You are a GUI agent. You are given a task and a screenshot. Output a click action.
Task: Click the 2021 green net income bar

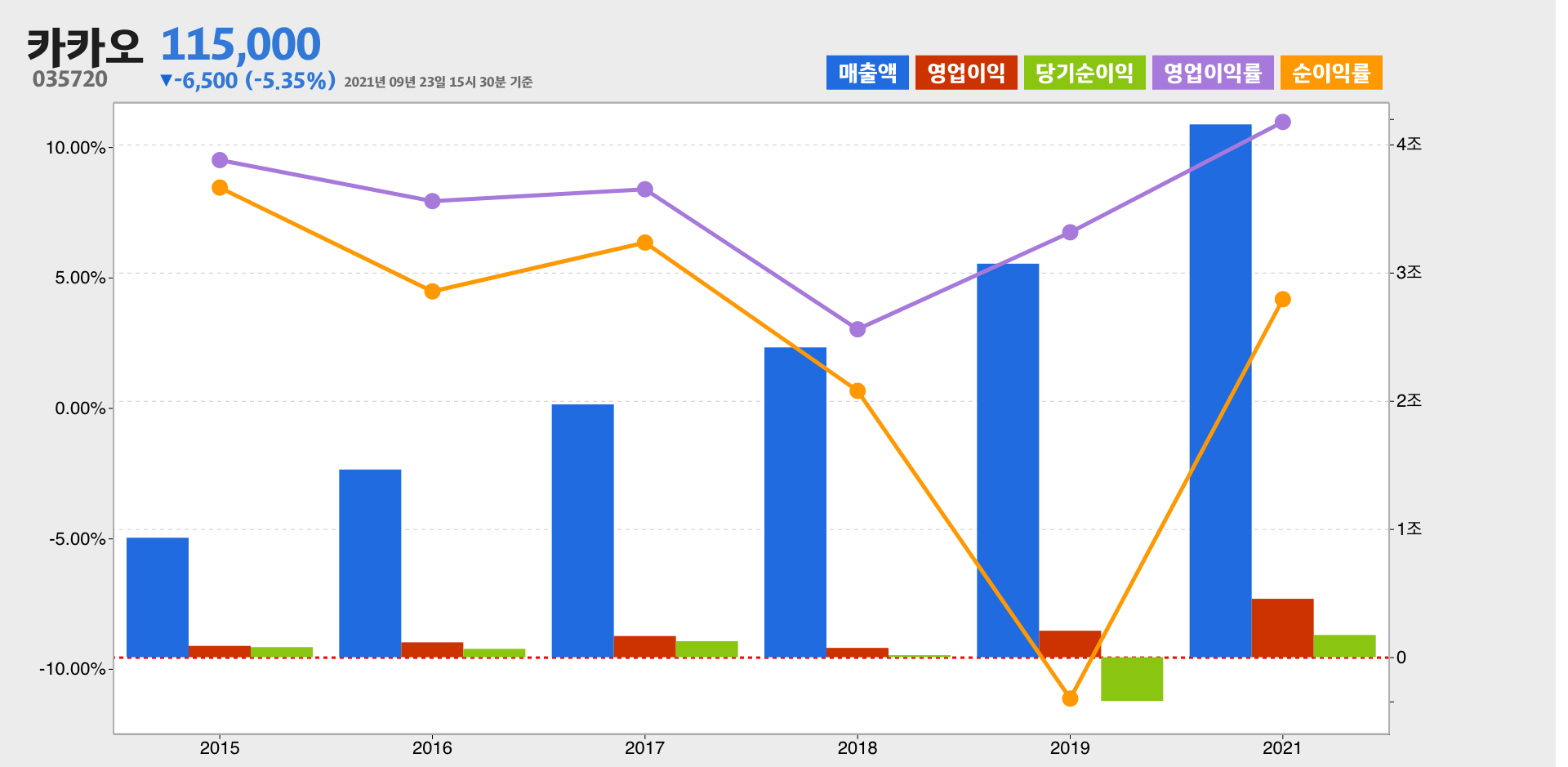point(1345,646)
